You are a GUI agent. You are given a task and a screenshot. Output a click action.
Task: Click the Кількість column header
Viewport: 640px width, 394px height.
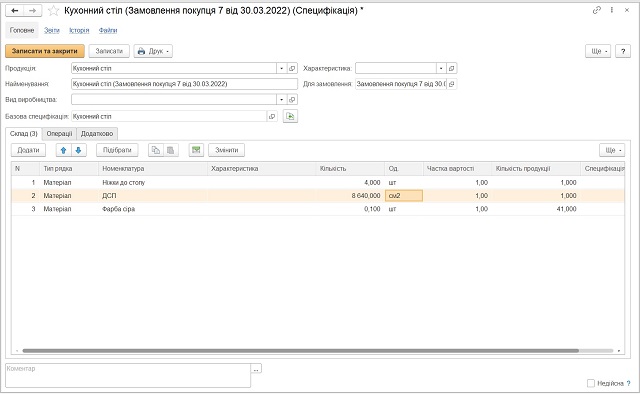point(350,169)
